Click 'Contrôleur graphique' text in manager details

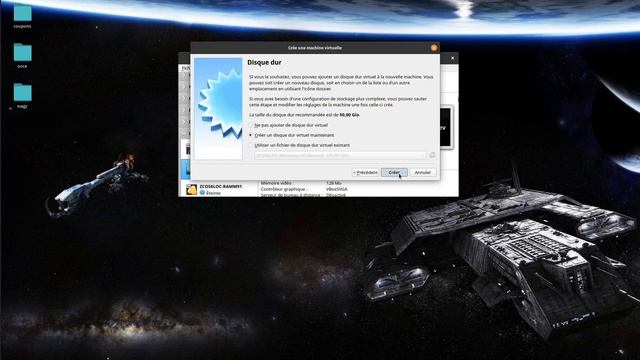point(283,189)
